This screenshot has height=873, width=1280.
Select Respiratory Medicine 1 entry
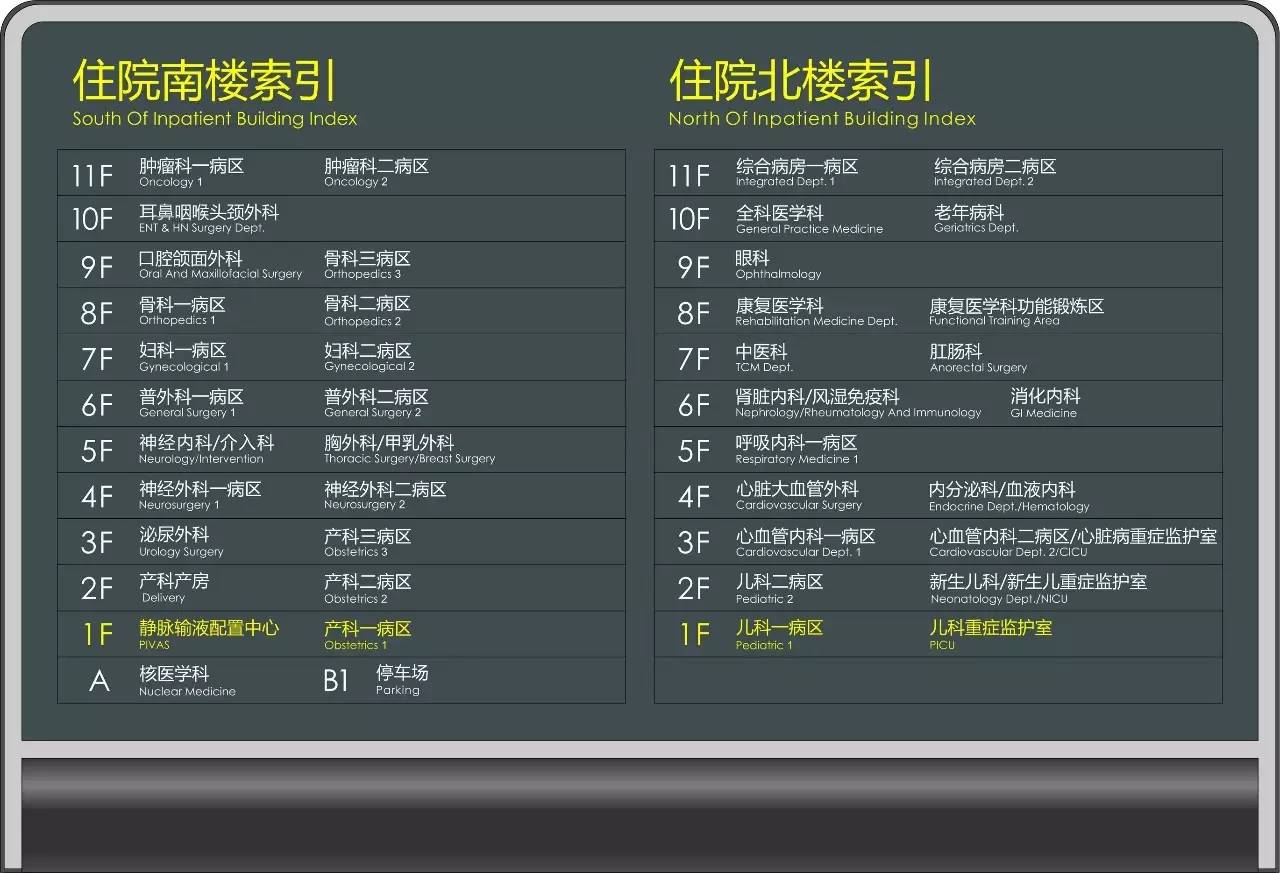click(x=797, y=449)
